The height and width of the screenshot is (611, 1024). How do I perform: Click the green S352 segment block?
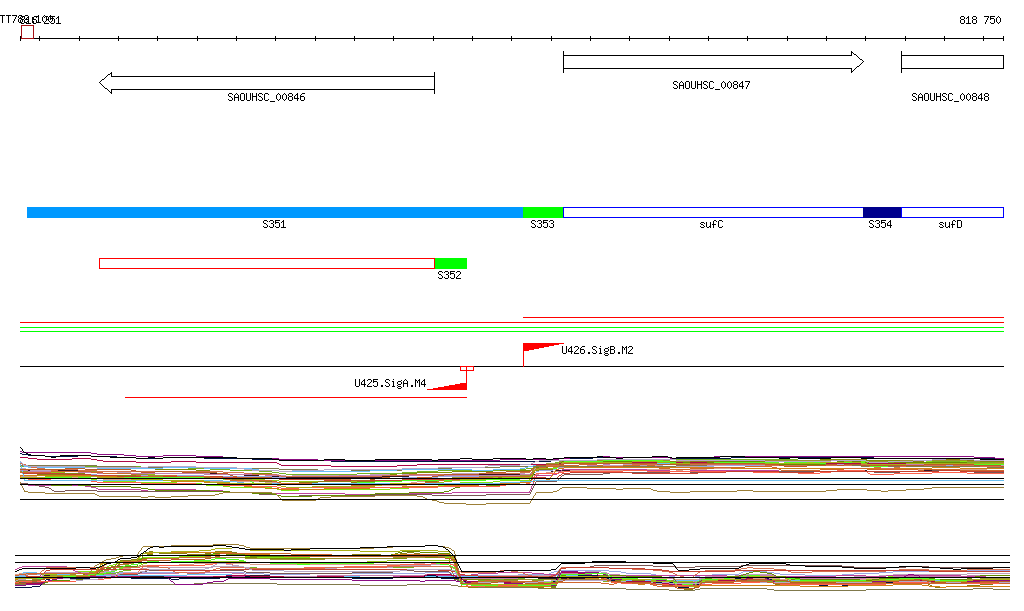pos(451,263)
